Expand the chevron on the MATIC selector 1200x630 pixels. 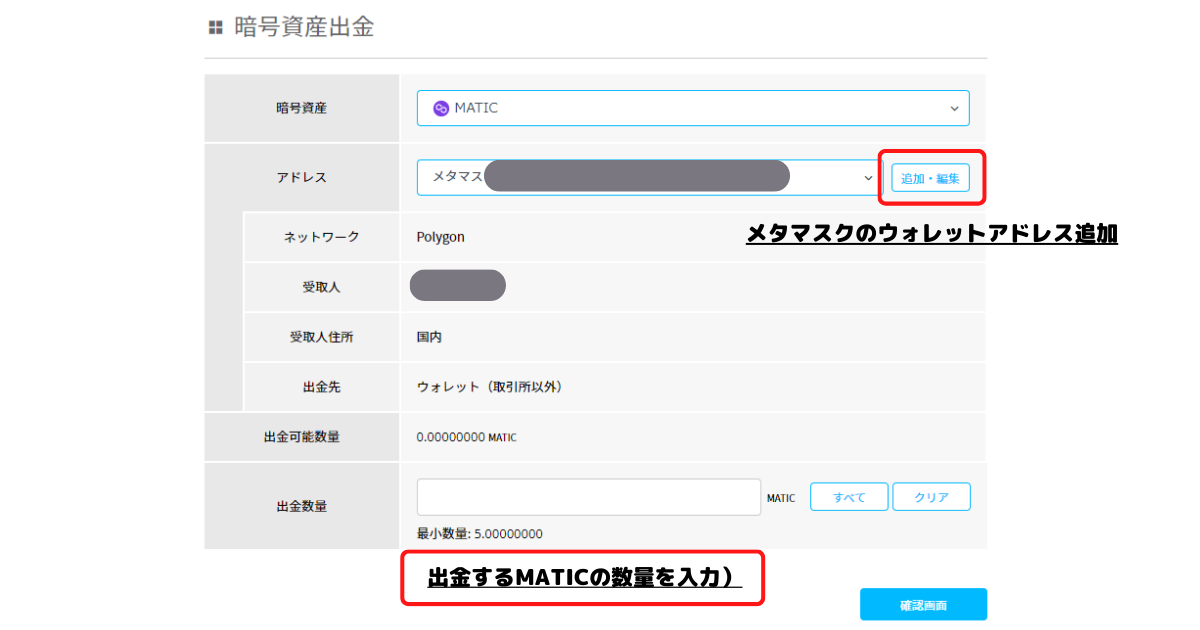tap(954, 108)
